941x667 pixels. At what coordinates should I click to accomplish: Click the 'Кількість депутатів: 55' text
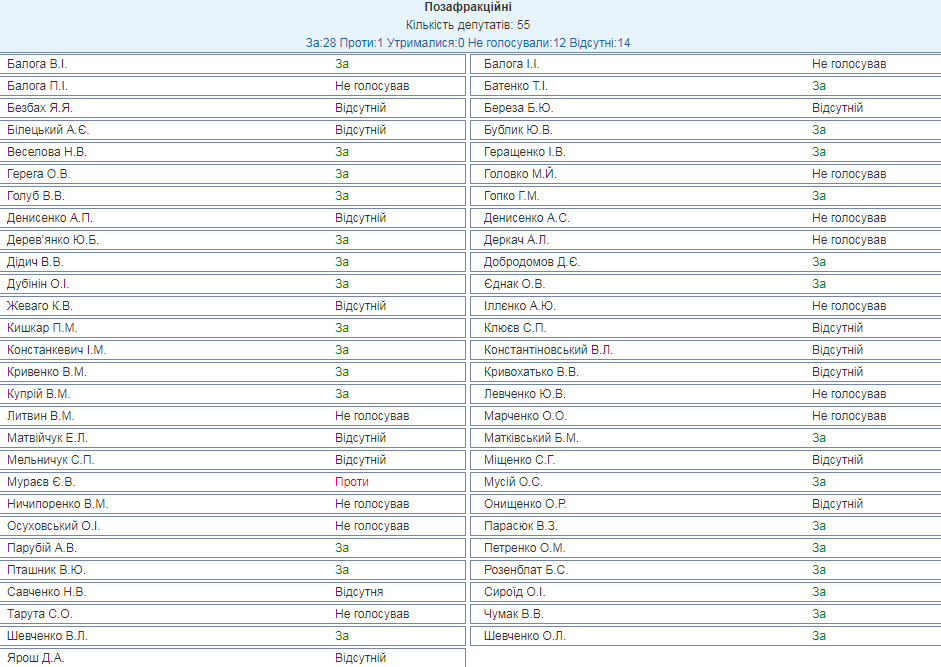470,25
